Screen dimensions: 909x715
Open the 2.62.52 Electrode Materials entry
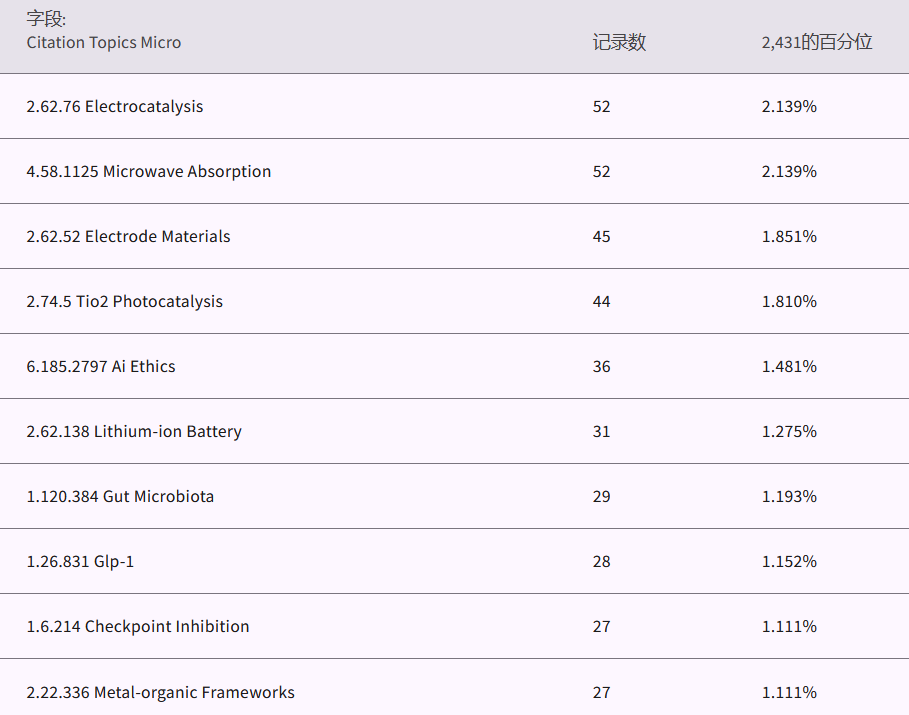(129, 236)
